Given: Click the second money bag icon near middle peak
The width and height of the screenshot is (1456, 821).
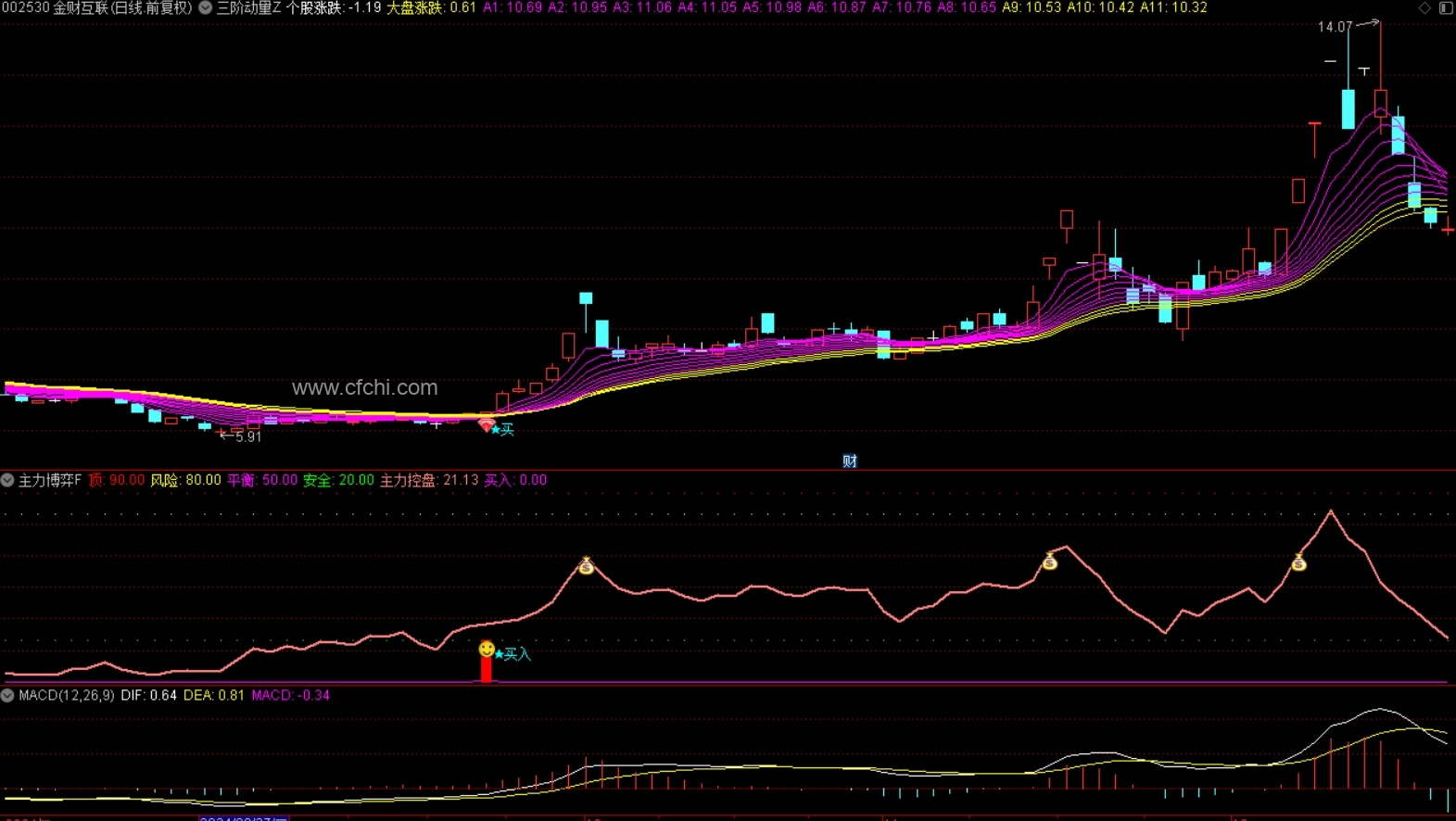Looking at the screenshot, I should tap(1050, 561).
